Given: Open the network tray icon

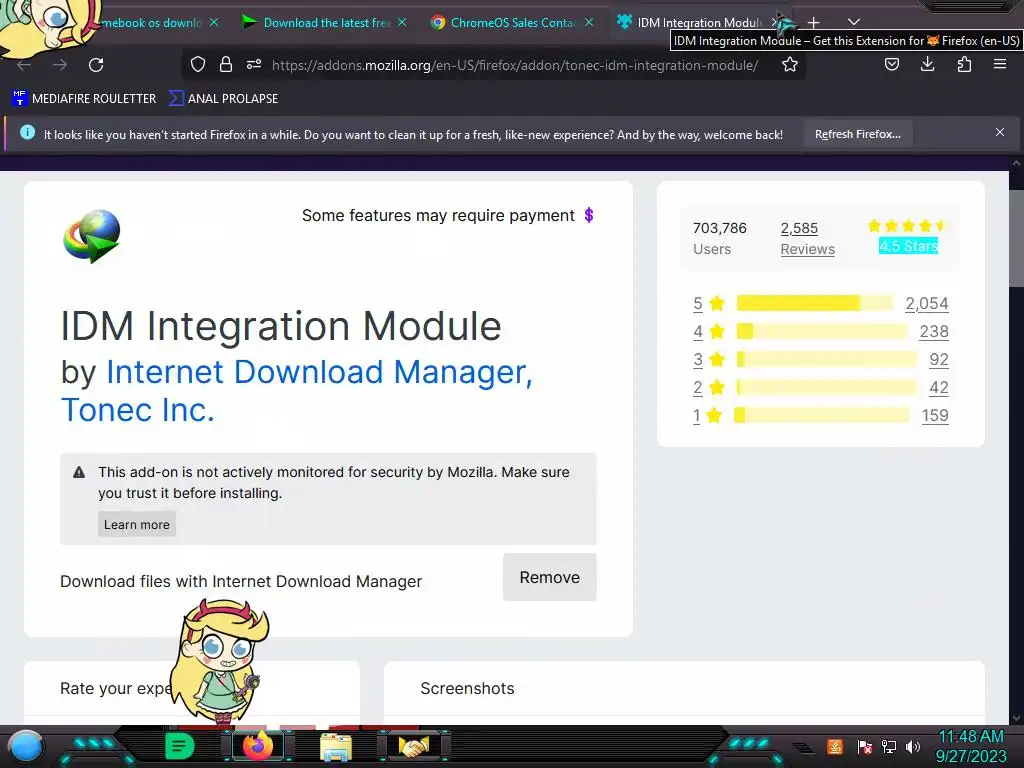Looking at the screenshot, I should 889,746.
